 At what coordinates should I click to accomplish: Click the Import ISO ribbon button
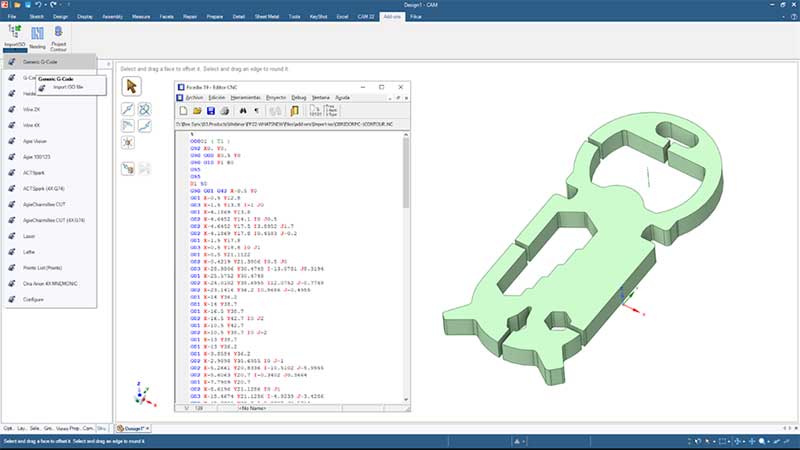[14, 36]
